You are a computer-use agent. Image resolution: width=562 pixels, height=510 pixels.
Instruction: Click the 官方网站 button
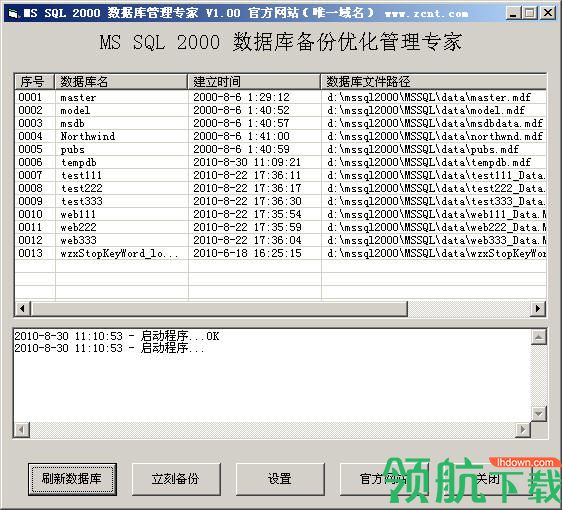(x=384, y=479)
